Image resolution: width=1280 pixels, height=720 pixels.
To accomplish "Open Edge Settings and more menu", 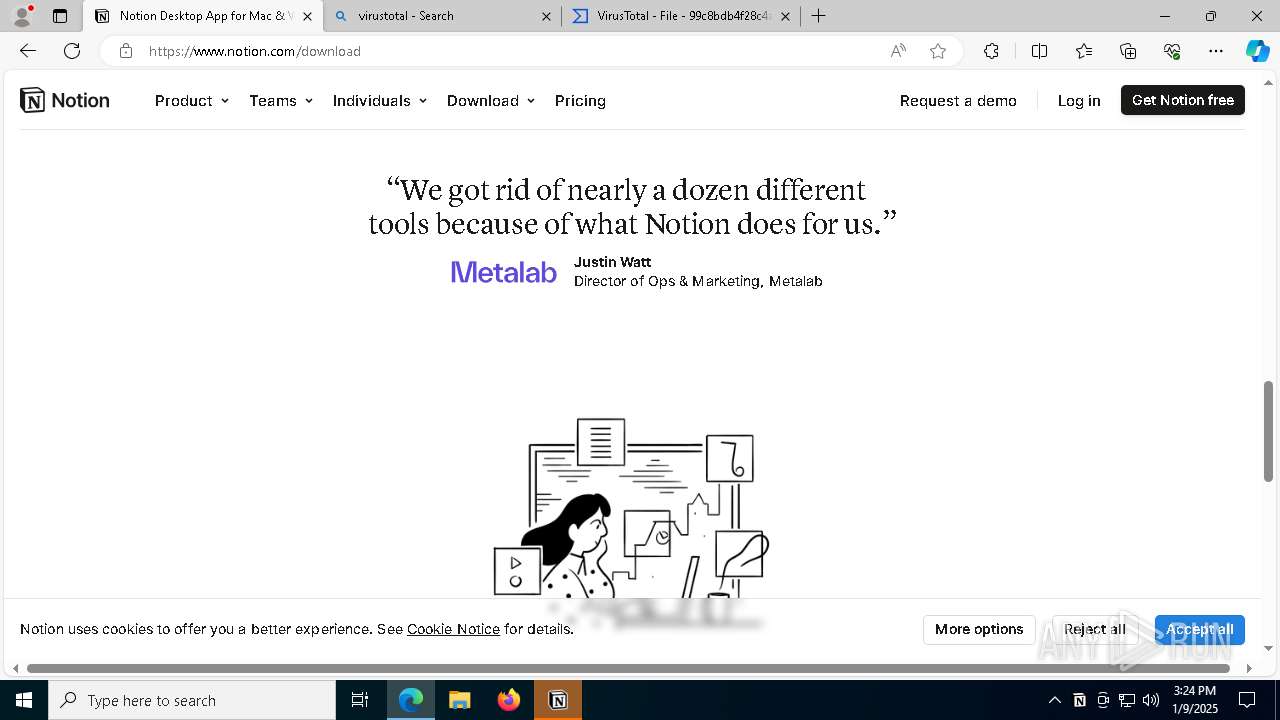I will point(1216,51).
